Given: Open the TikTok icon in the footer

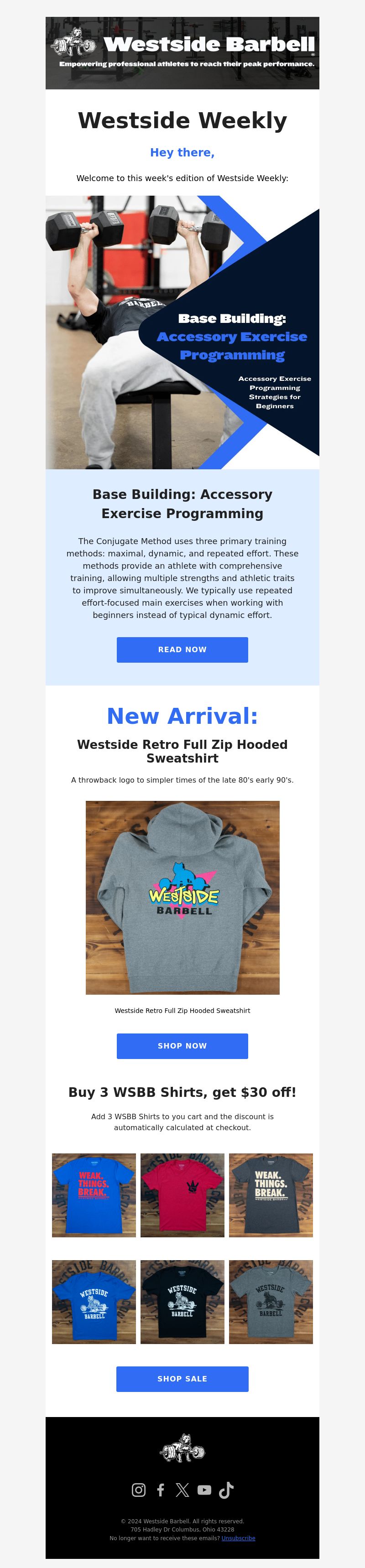Looking at the screenshot, I should point(226,1490).
